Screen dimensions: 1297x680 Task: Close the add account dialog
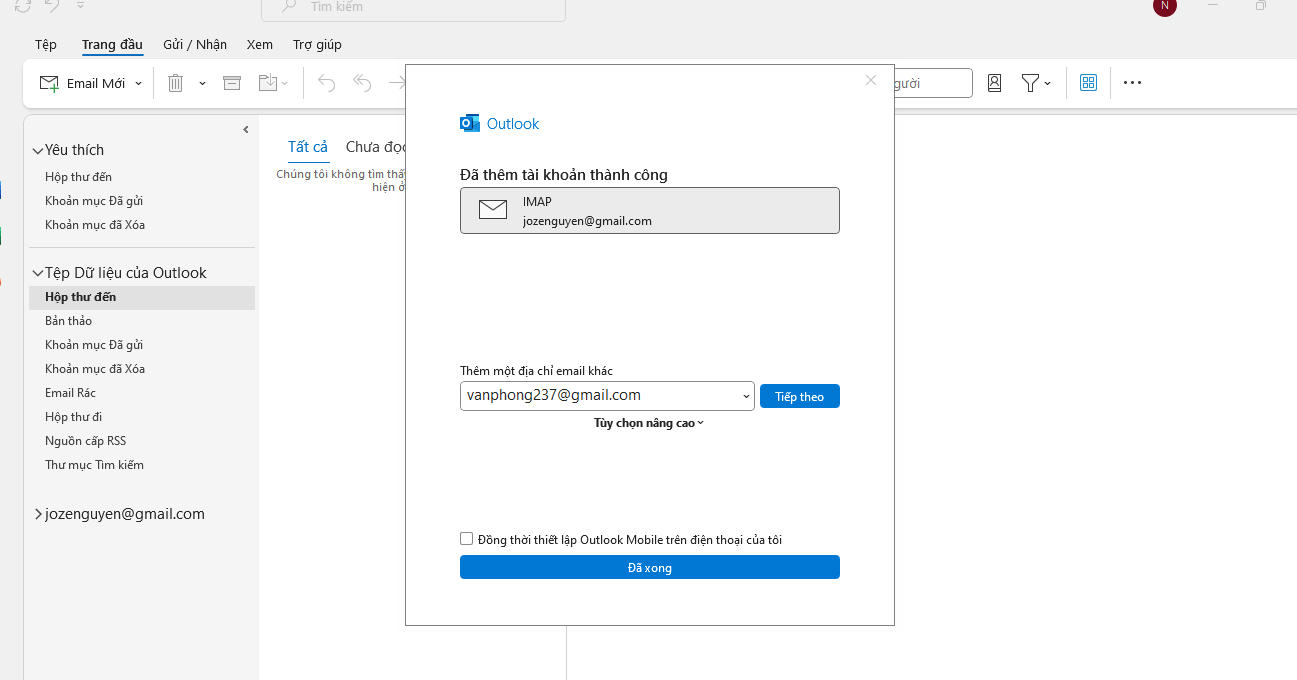pyautogui.click(x=870, y=80)
